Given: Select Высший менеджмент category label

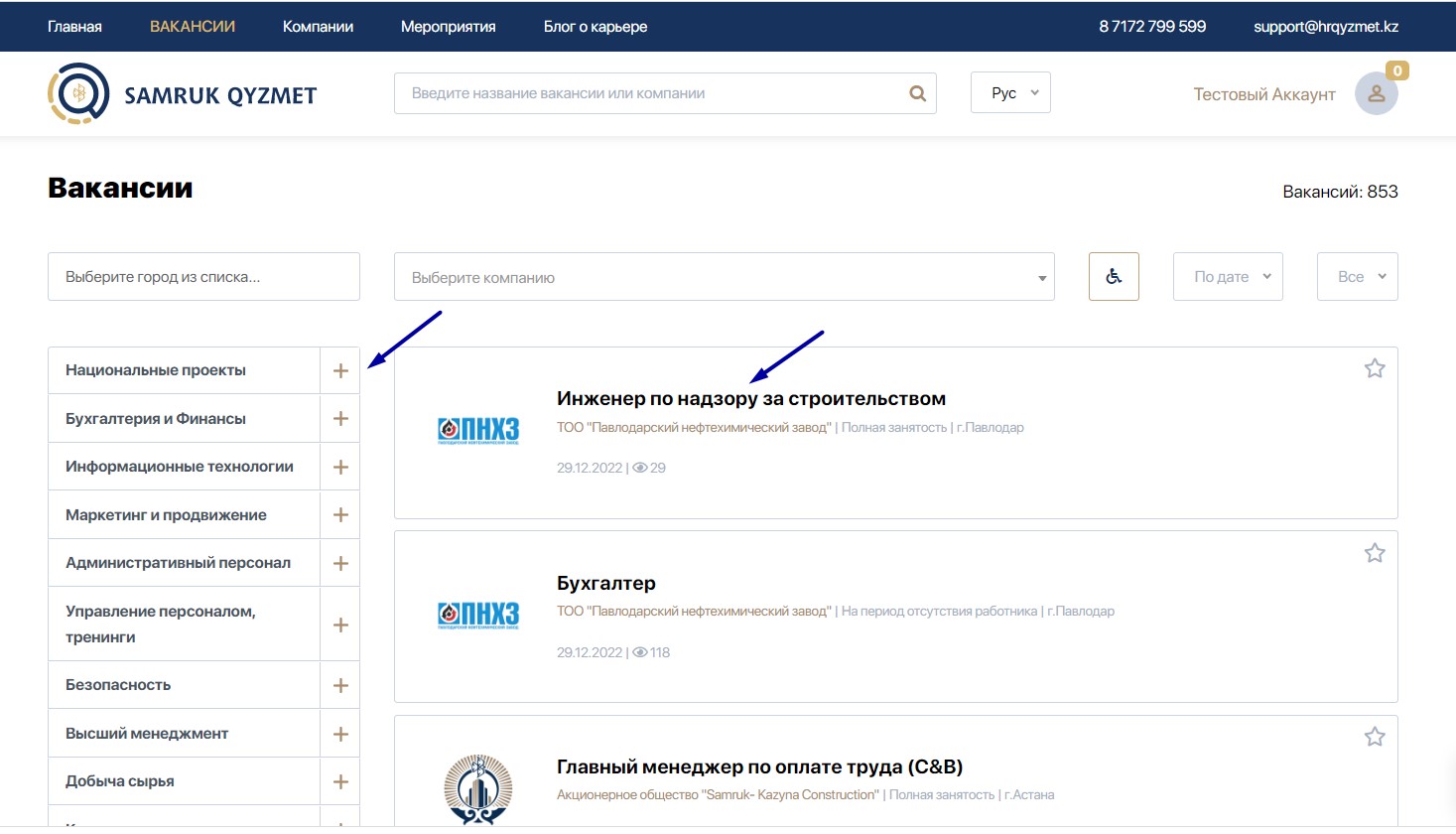Looking at the screenshot, I should tap(147, 734).
